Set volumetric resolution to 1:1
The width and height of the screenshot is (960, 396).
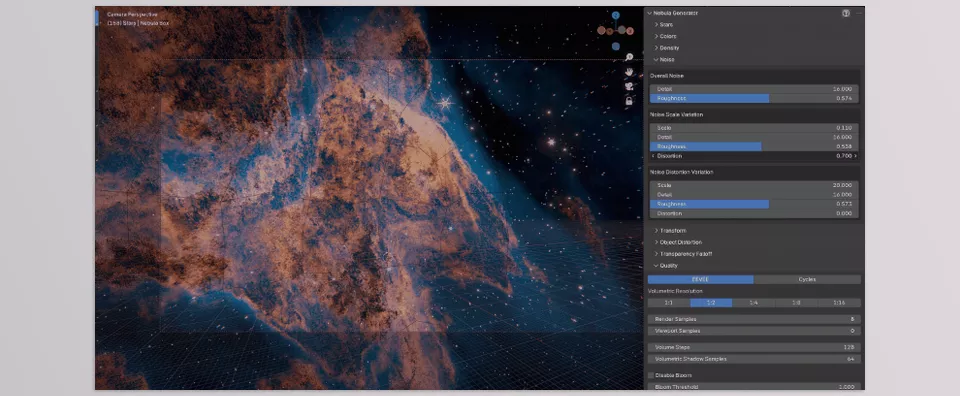(x=669, y=303)
